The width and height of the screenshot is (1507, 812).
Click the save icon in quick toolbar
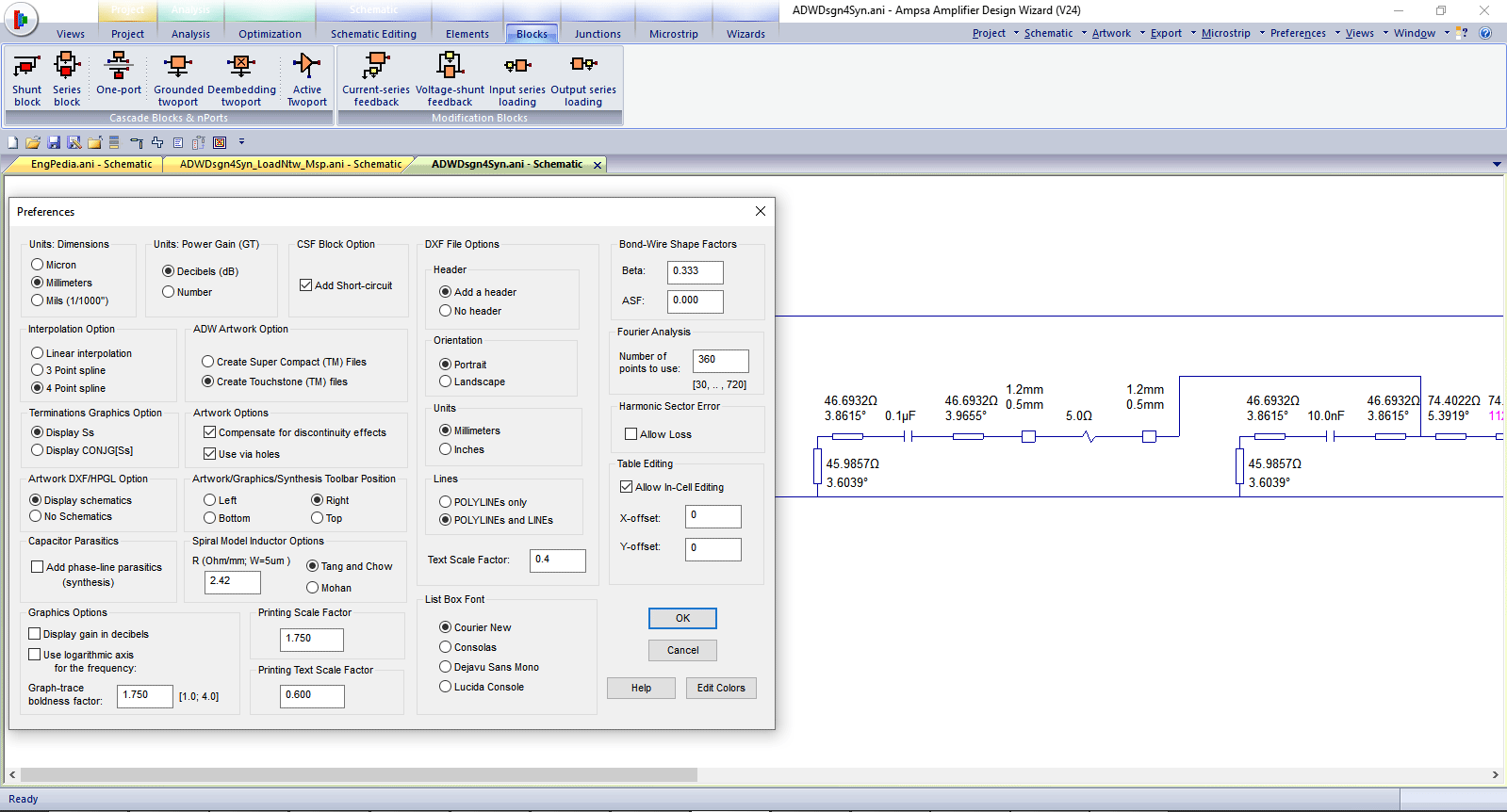click(x=54, y=142)
